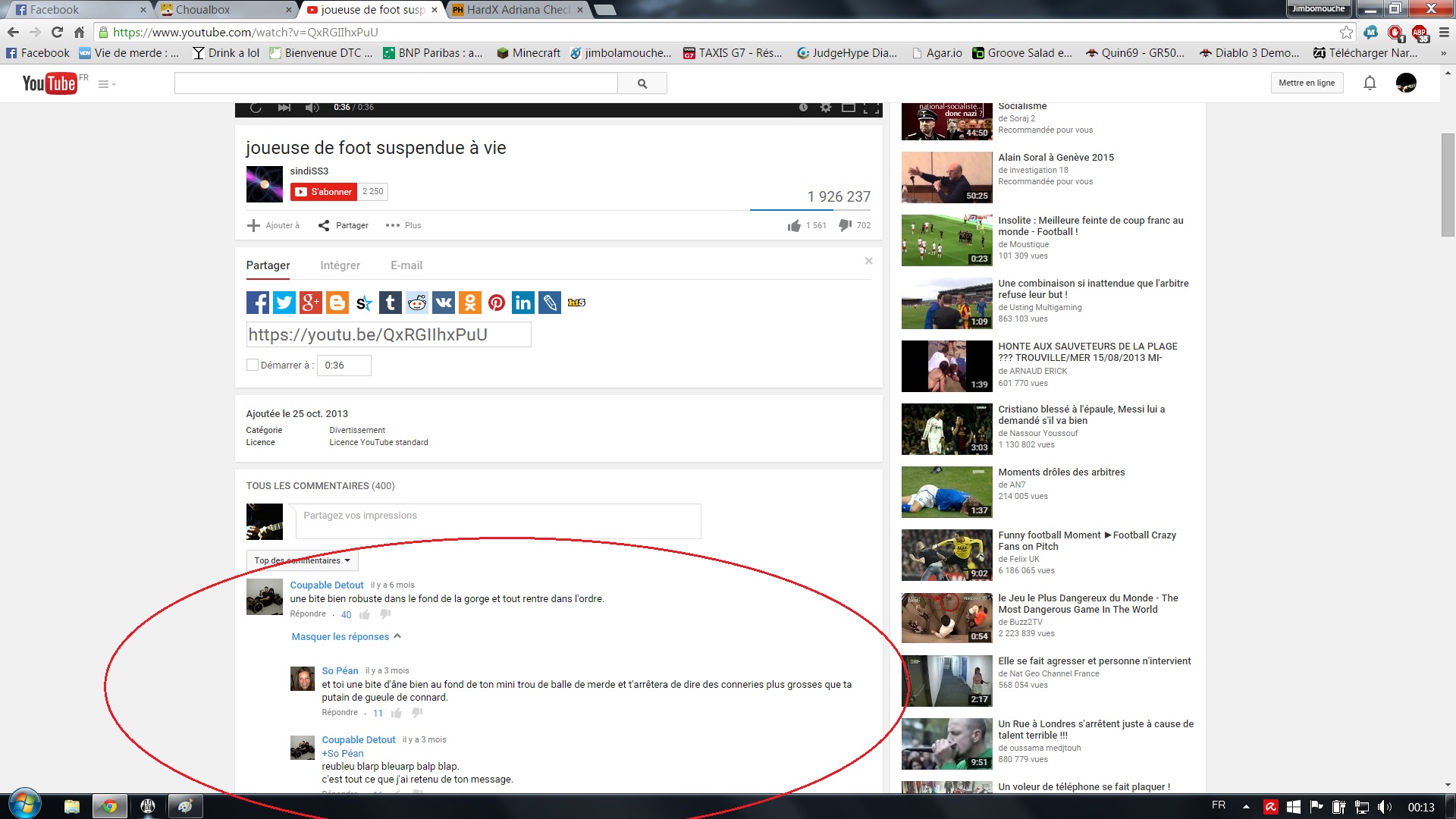Click the YouTube search magnifier button
1456x819 pixels.
642,83
